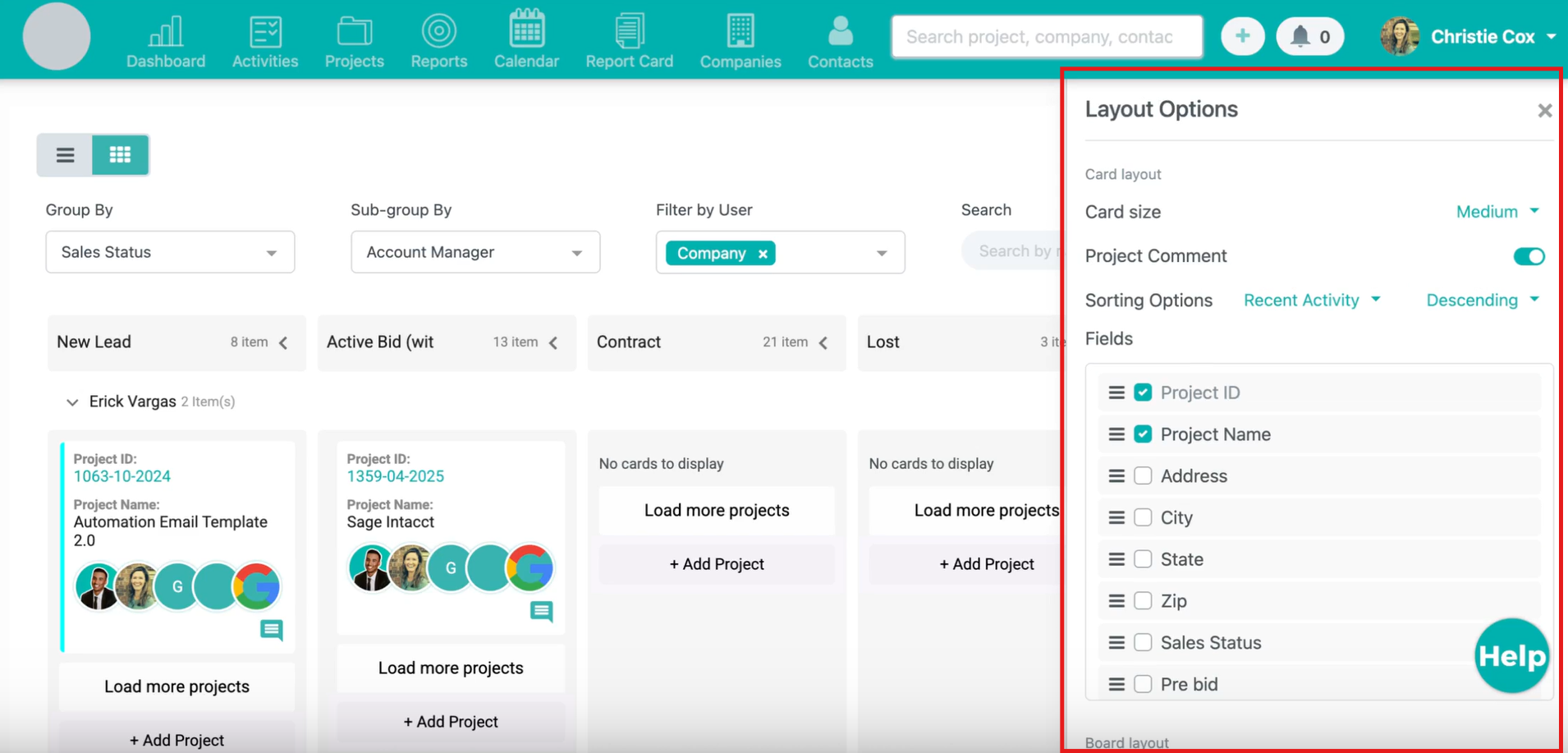Open the Recent Activity sorting dropdown
Image resolution: width=1568 pixels, height=753 pixels.
click(1312, 300)
